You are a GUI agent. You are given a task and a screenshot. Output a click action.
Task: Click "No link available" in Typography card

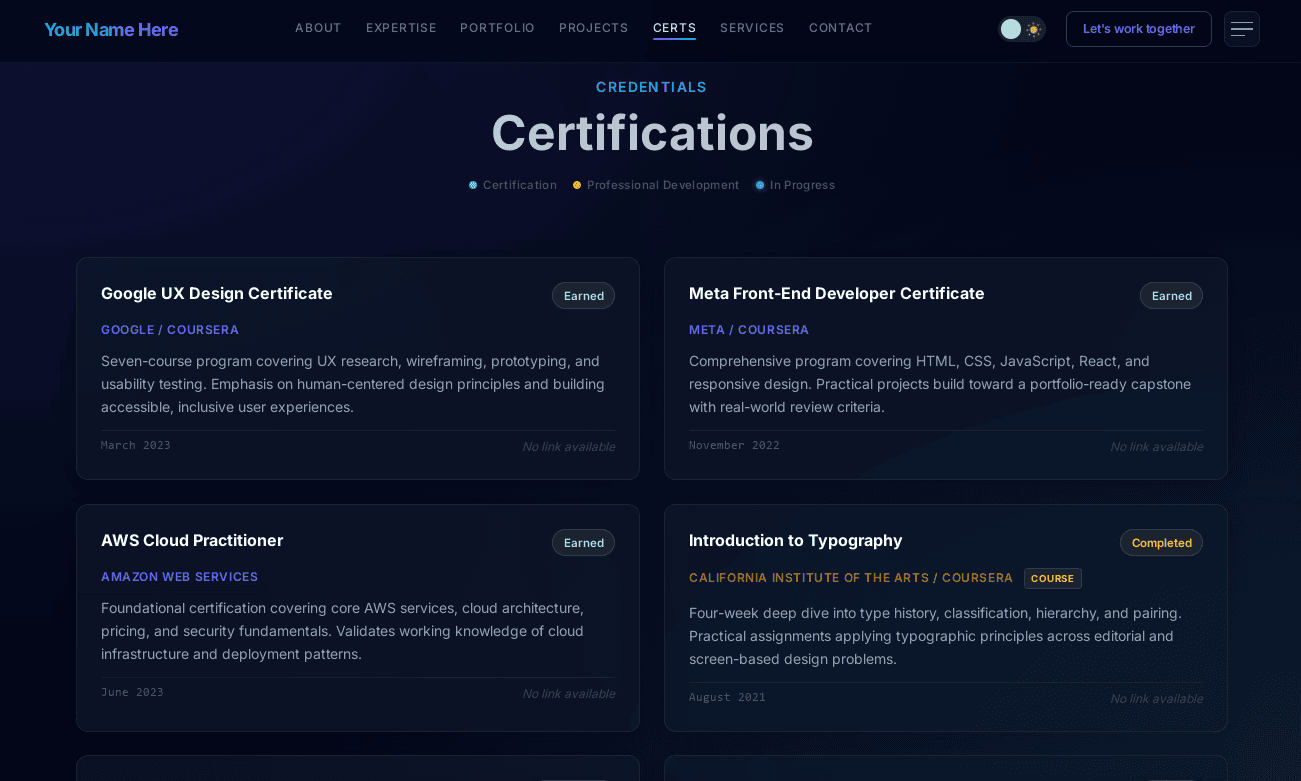coord(1156,698)
